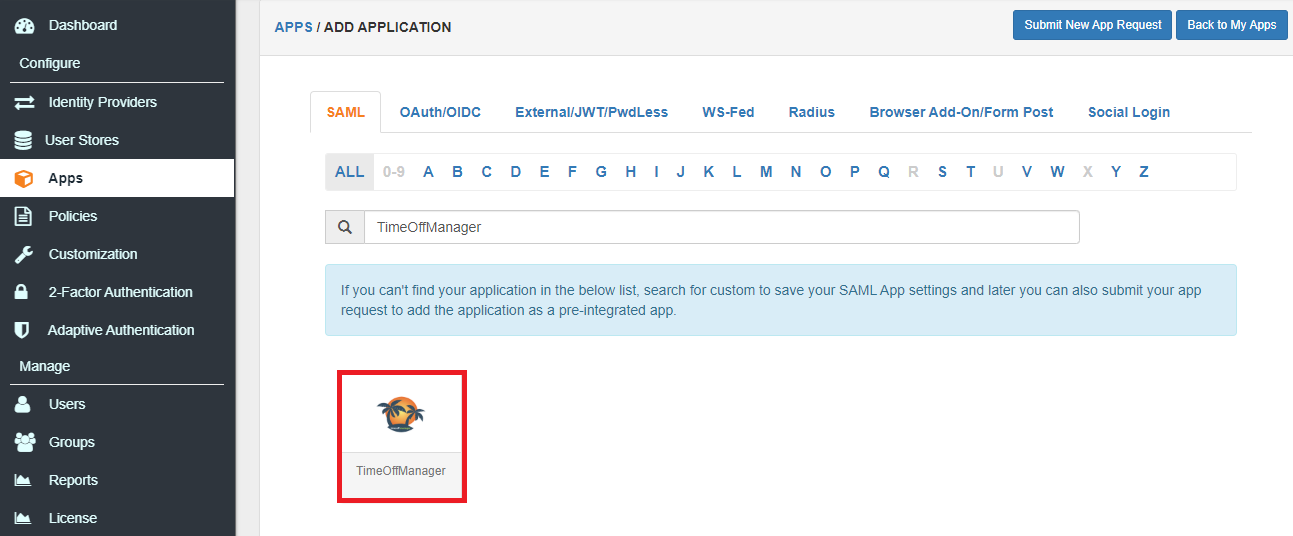Filter apps by letter E
Screen dimensions: 1293x536
(544, 172)
